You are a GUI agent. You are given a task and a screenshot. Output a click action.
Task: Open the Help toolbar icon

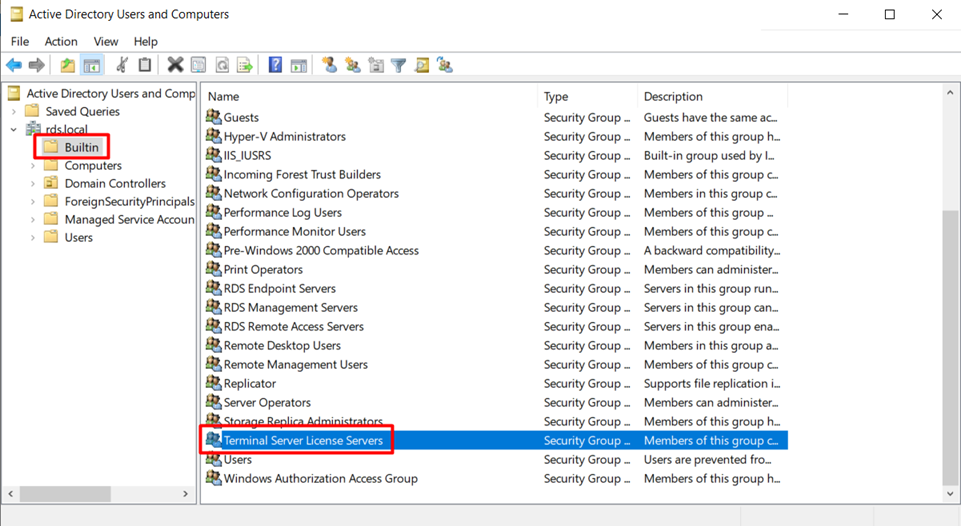pos(275,65)
